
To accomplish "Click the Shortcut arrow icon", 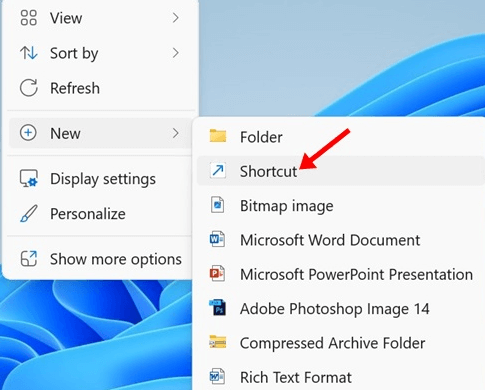I will 218,171.
